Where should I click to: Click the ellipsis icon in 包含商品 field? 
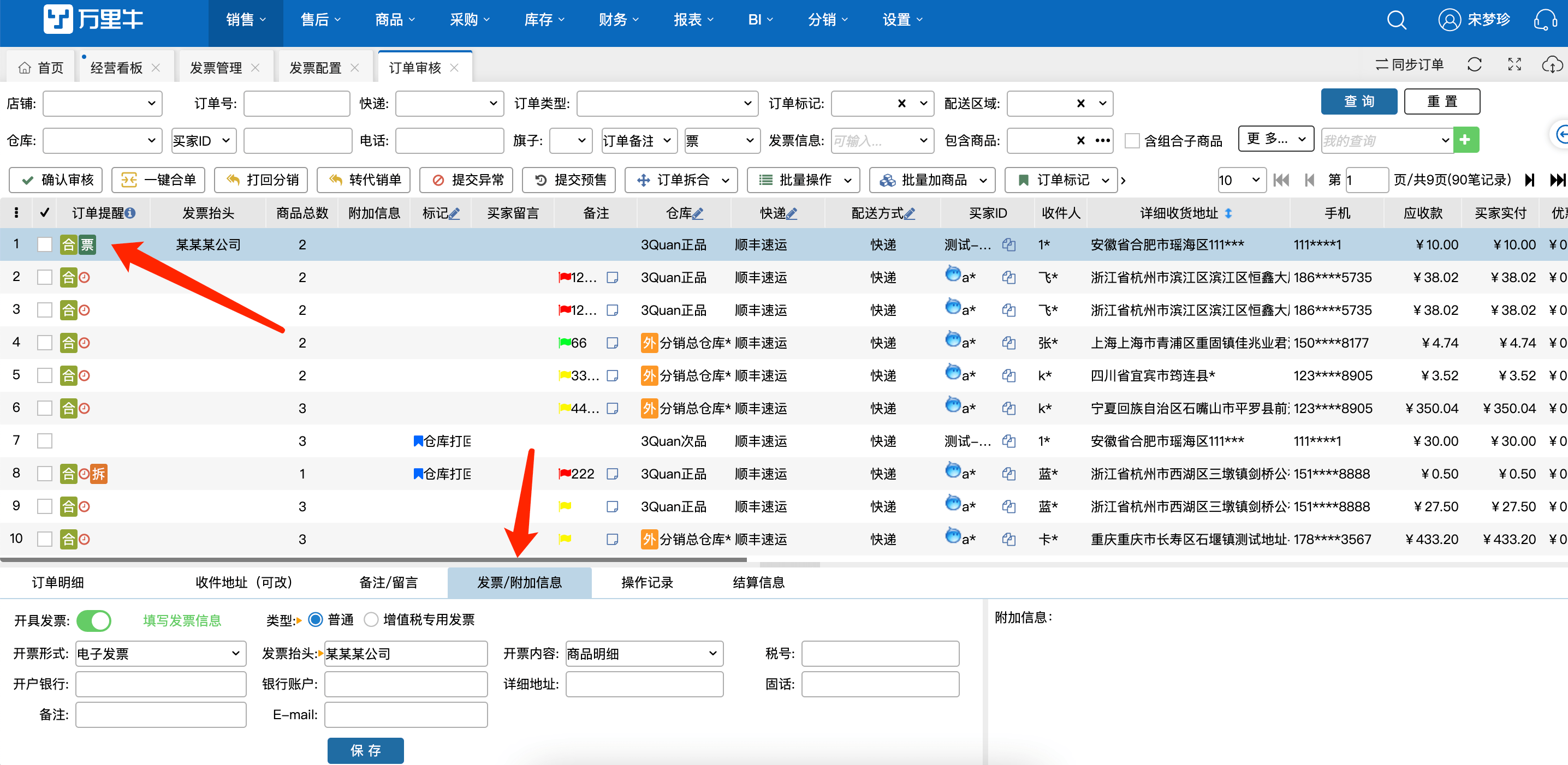1102,140
